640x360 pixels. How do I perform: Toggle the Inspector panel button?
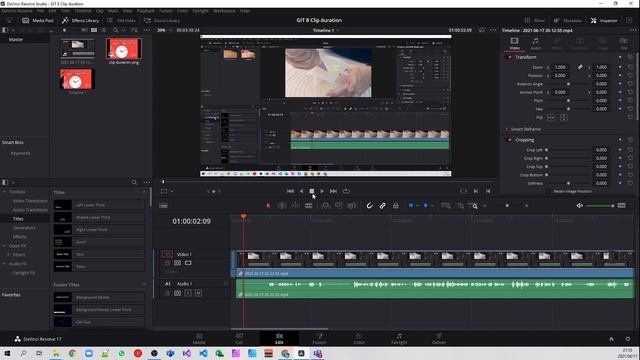tap(604, 20)
